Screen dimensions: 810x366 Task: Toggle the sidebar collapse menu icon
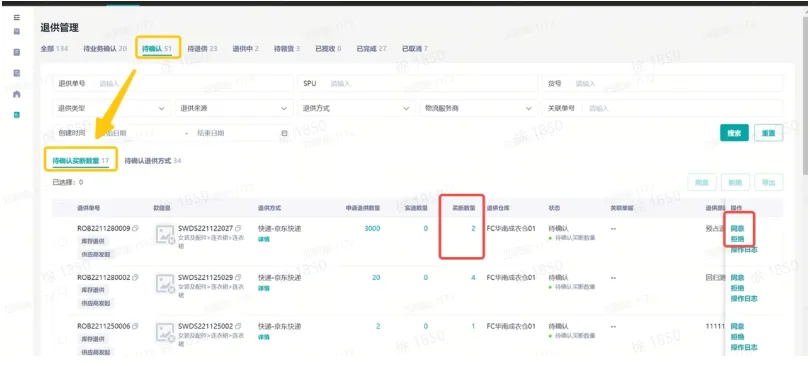coord(17,17)
